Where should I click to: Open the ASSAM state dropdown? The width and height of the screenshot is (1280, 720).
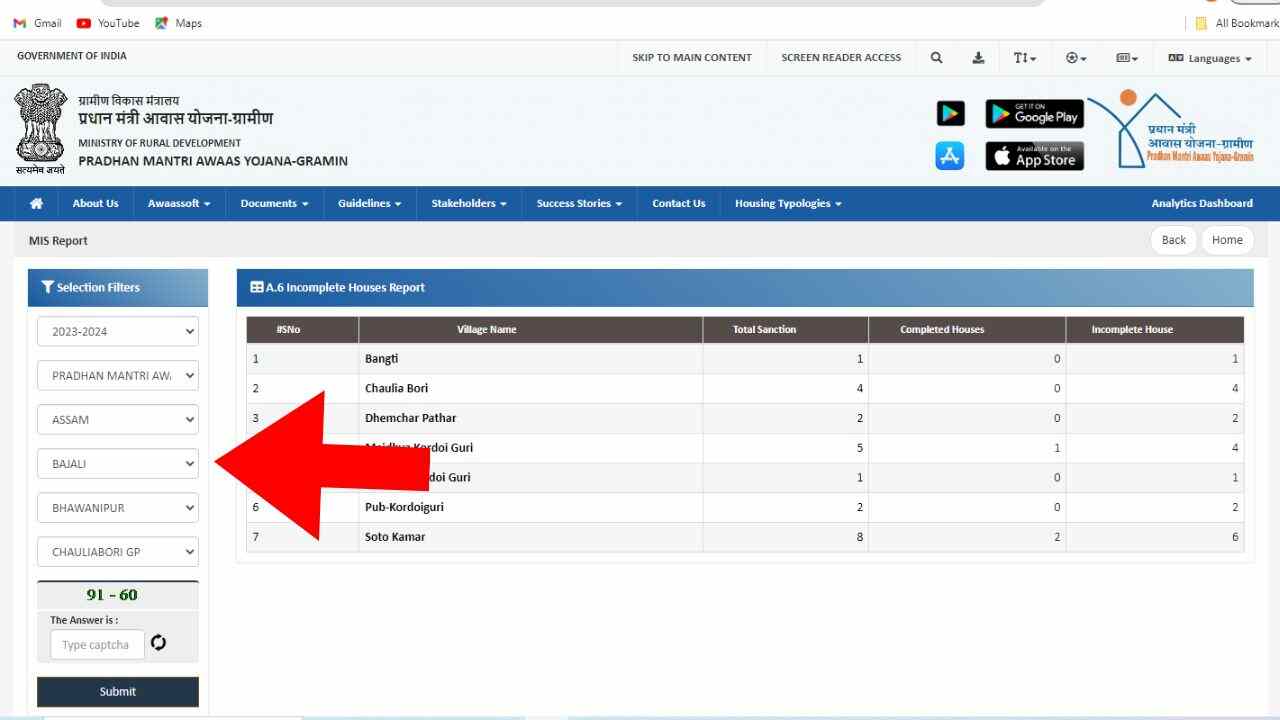coord(118,420)
